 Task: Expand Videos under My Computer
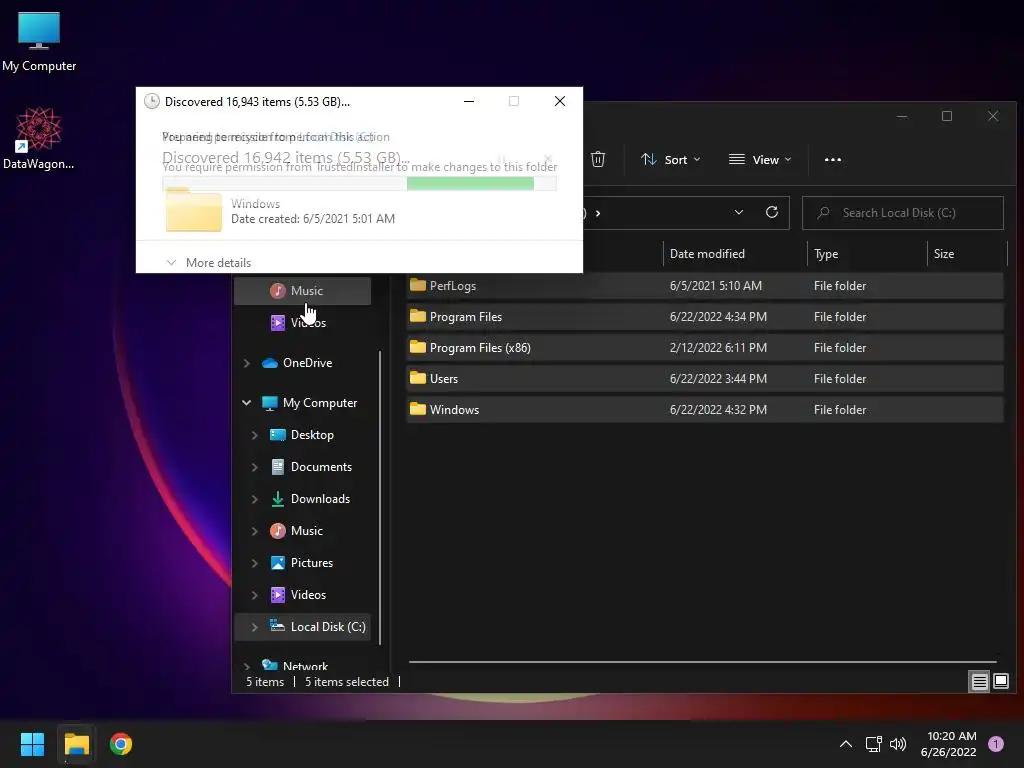(255, 595)
